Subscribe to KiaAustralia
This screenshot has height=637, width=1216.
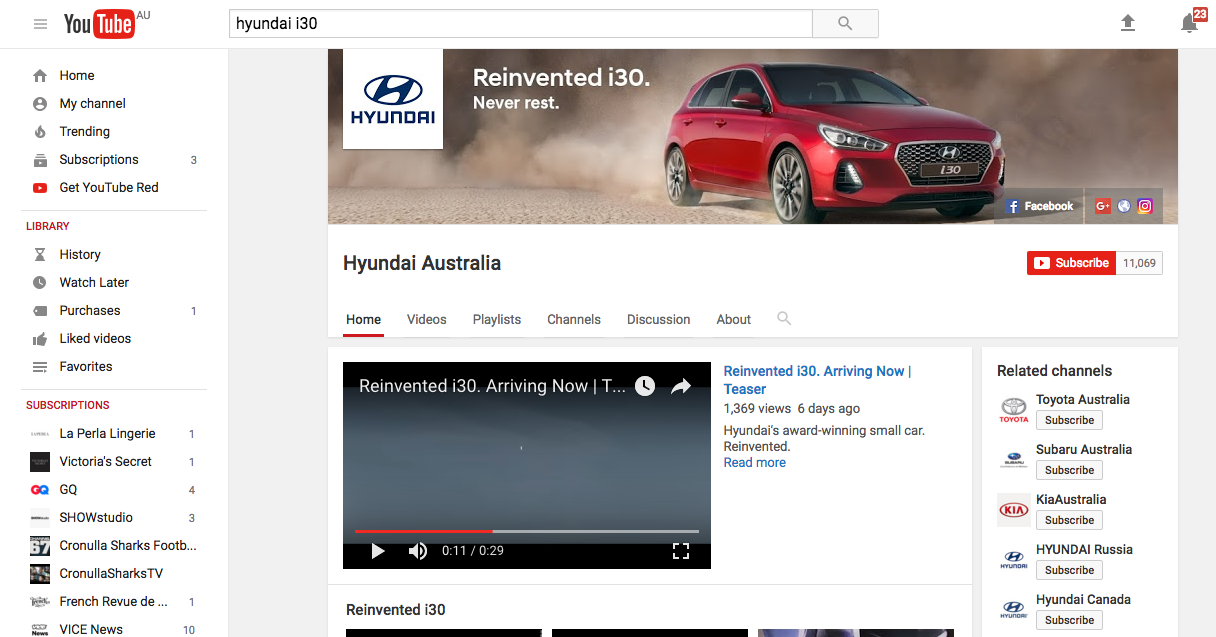(x=1069, y=520)
